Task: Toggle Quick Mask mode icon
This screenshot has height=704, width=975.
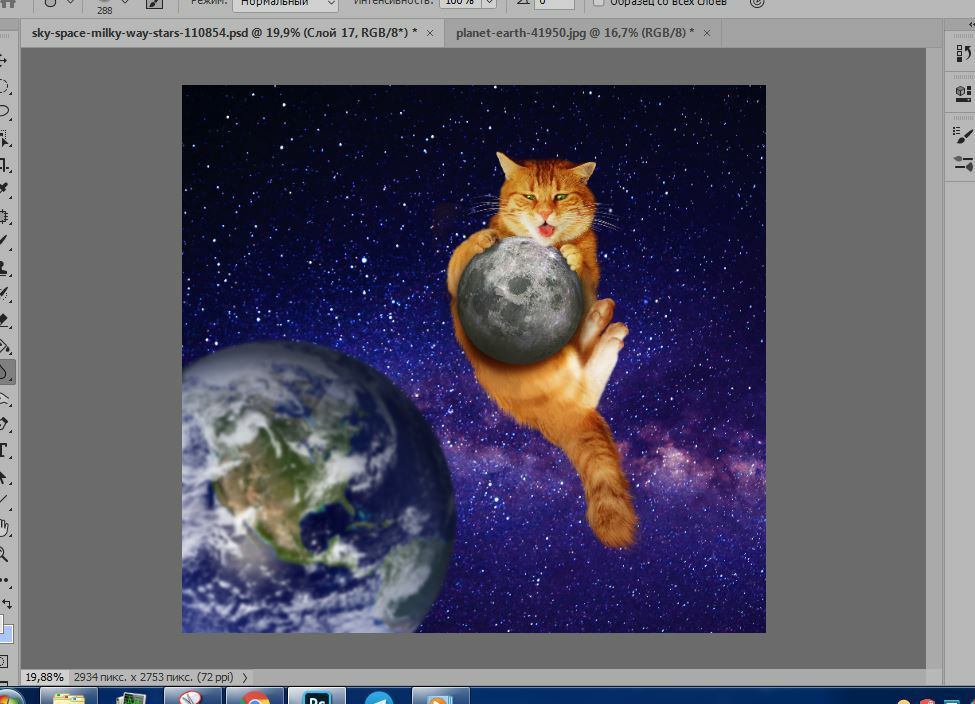Action: point(4,662)
